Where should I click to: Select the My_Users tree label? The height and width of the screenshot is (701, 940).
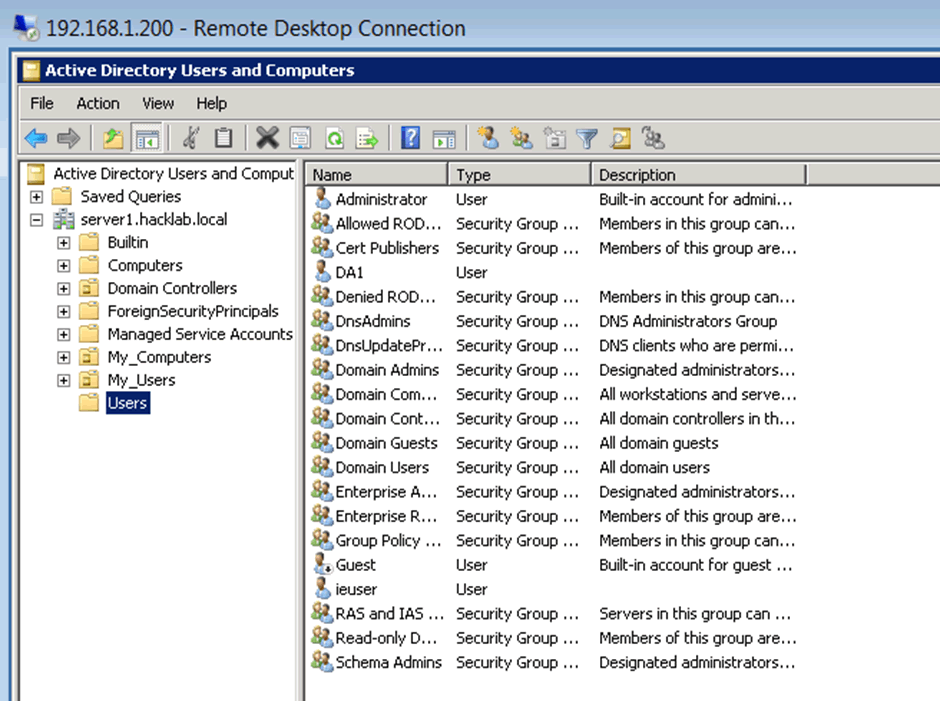point(141,380)
